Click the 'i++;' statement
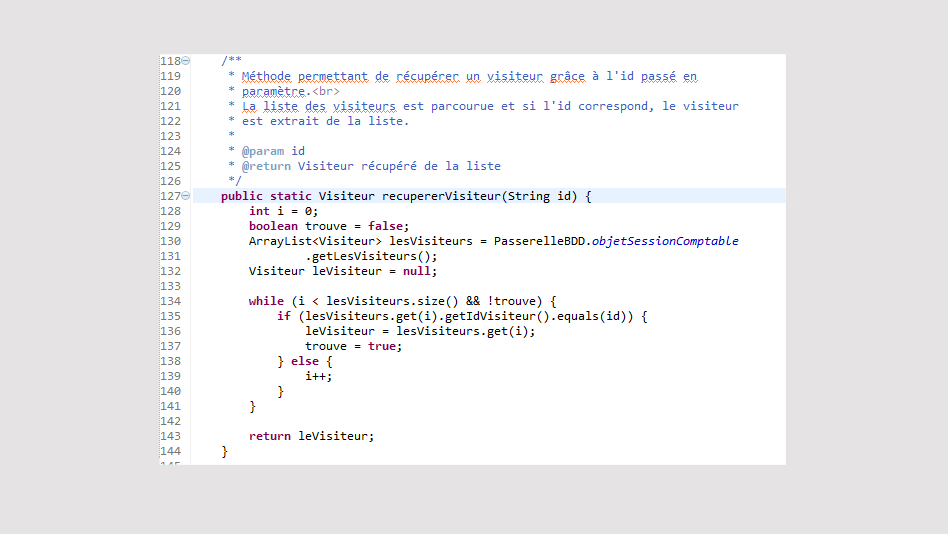This screenshot has height=534, width=948. coord(319,376)
